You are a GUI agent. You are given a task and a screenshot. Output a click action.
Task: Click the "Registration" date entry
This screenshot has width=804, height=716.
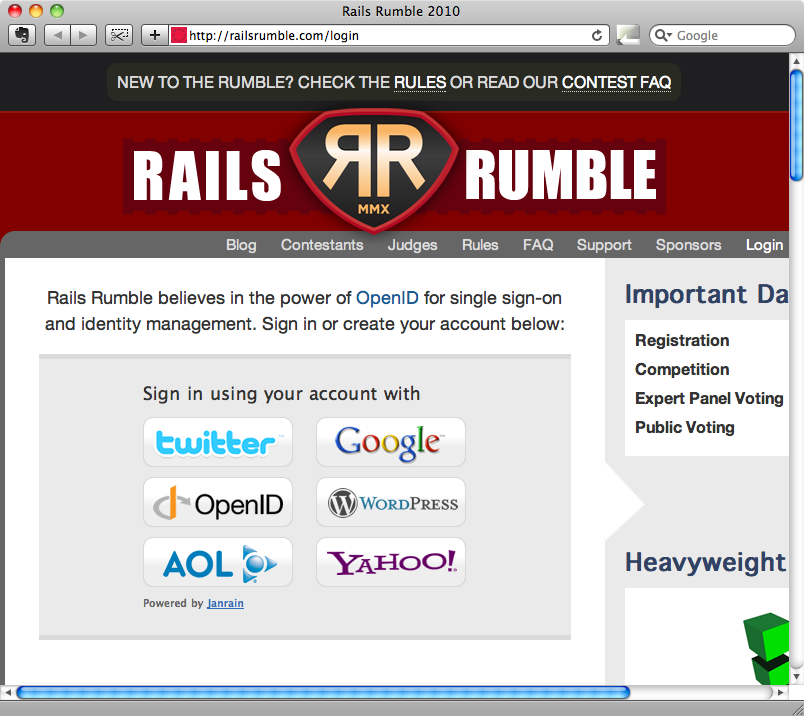[x=682, y=340]
